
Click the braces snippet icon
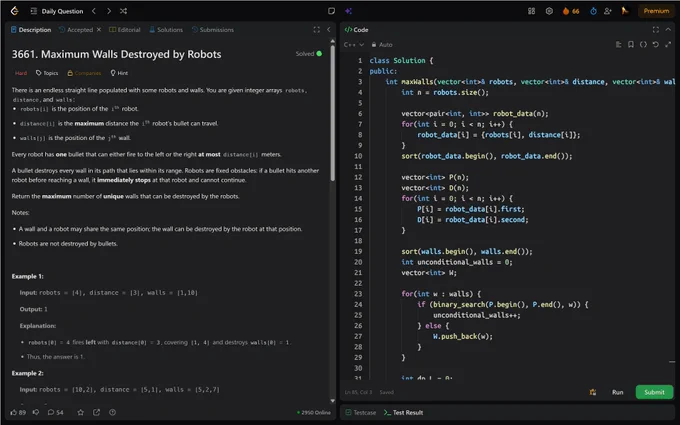pos(643,44)
